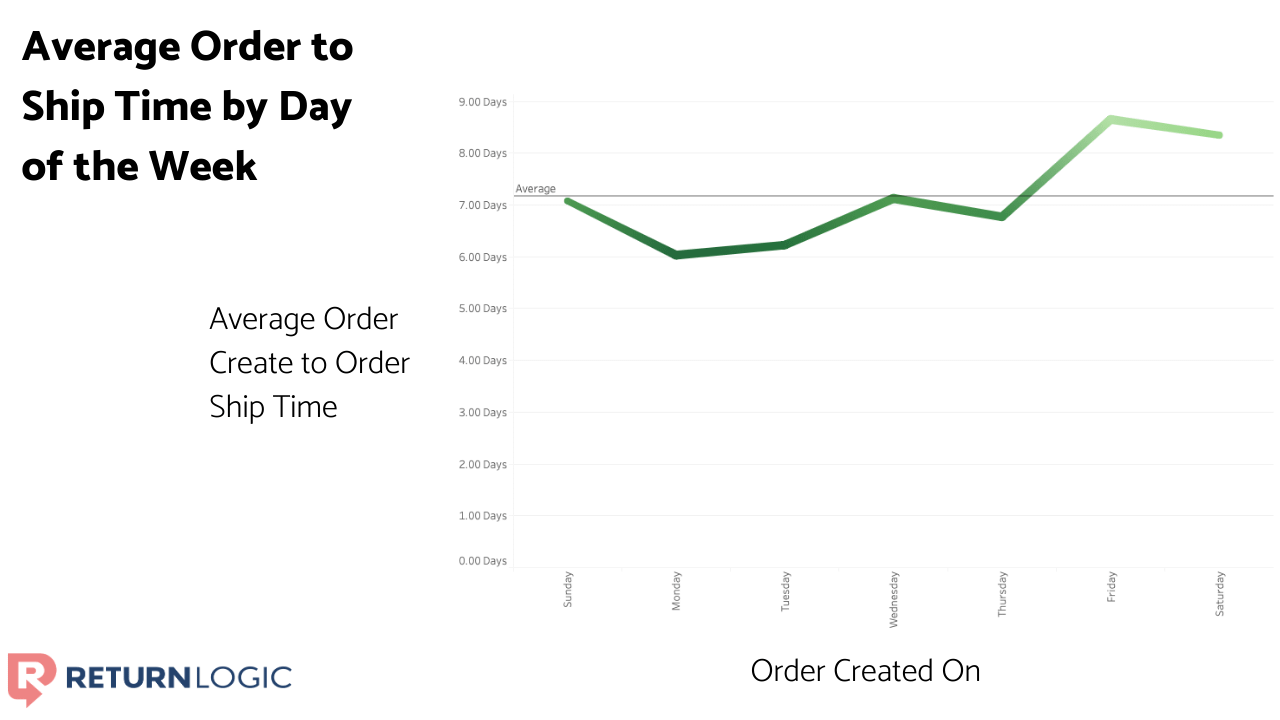Click the ReturnLogic logo icon
Screen dimensions: 1280x720
[x=31, y=678]
